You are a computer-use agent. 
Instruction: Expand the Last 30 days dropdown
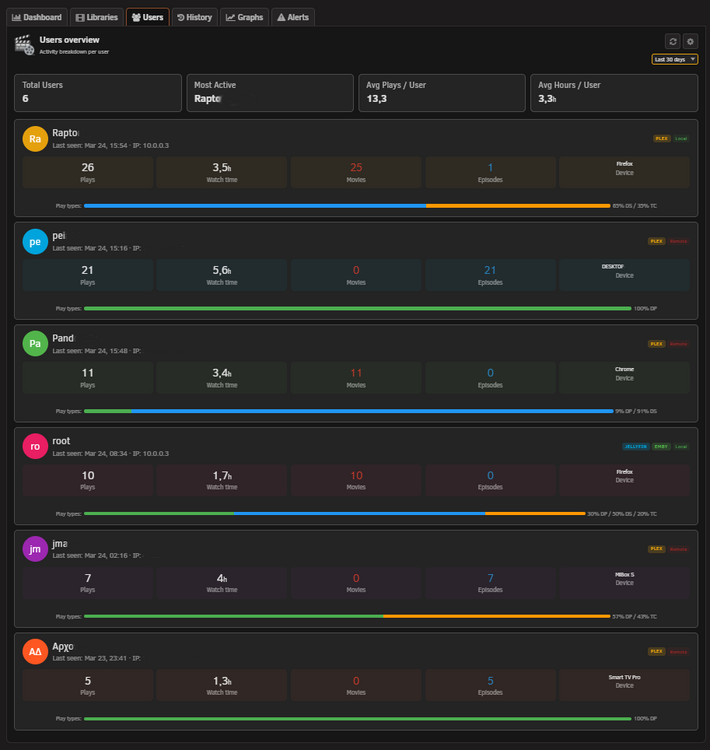point(675,59)
